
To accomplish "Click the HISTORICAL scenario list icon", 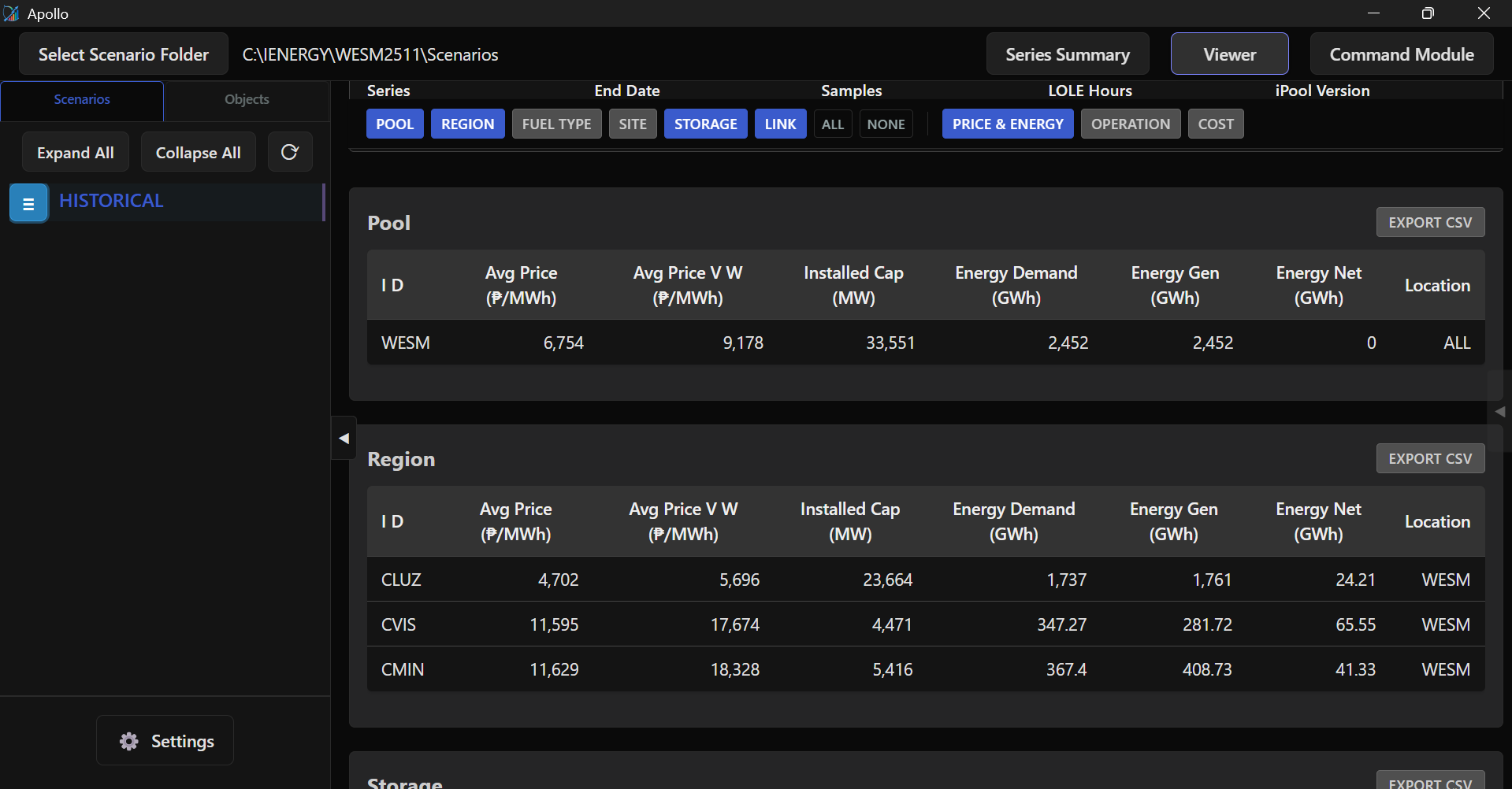I will pyautogui.click(x=28, y=203).
